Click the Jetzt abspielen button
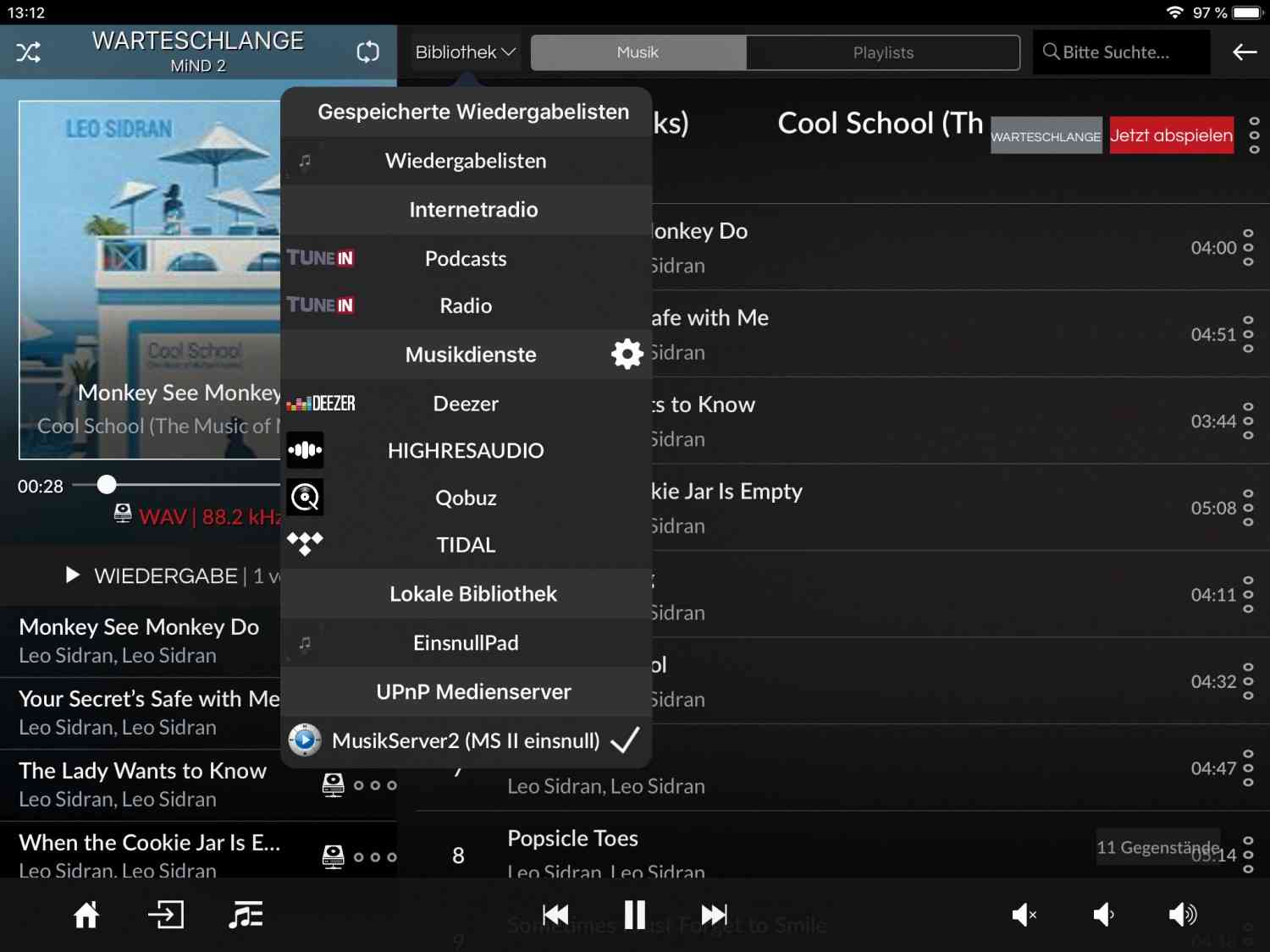1270x952 pixels. [1172, 135]
